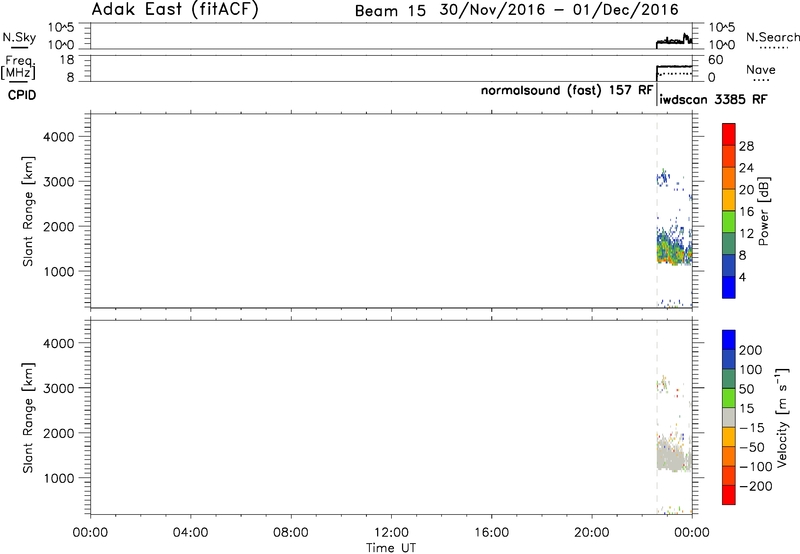
Task: Click the light green 12 dB swatch on the Power bar
Action: pos(729,222)
